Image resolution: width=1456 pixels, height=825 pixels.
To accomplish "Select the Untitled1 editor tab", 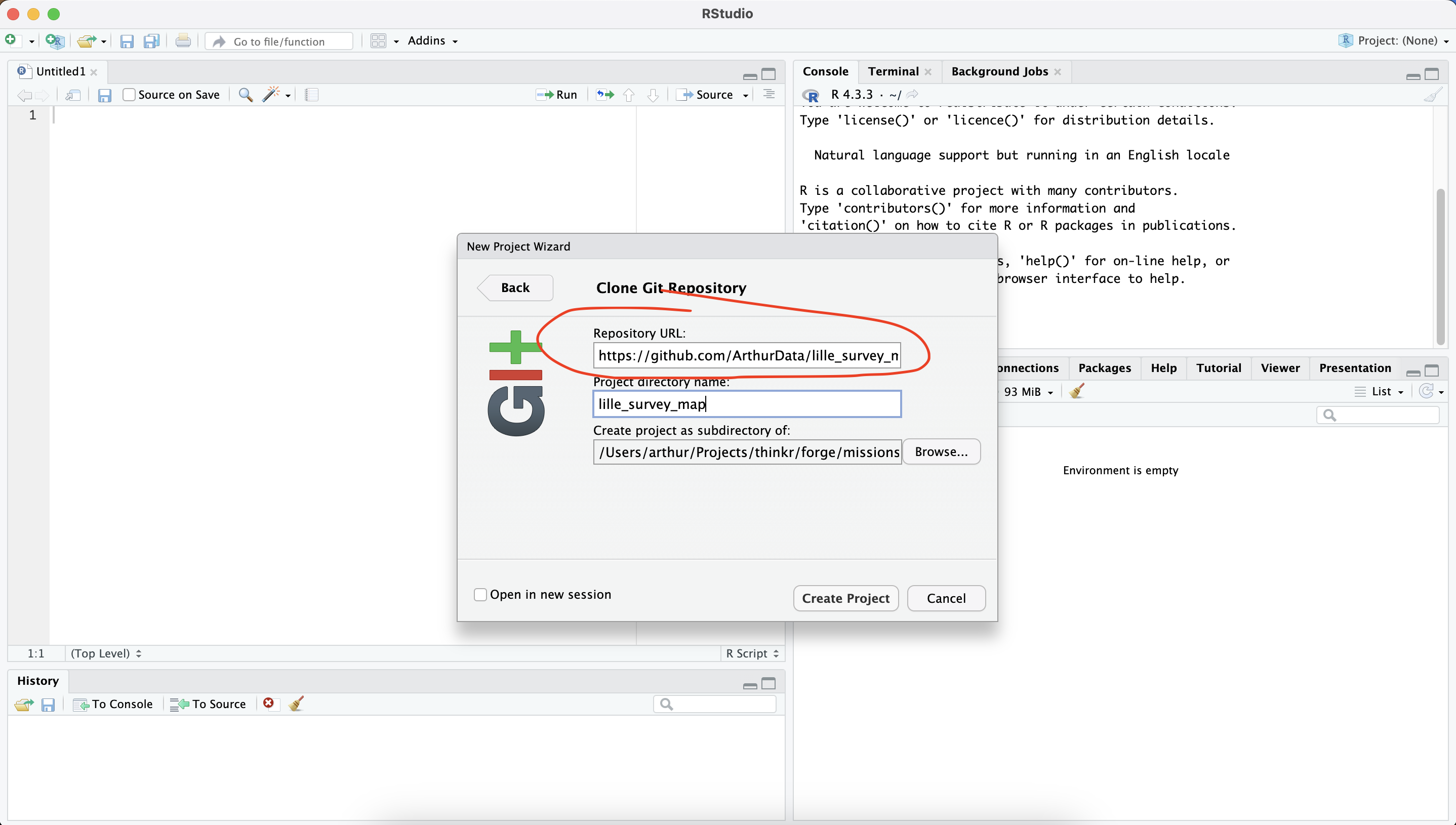I will coord(61,71).
